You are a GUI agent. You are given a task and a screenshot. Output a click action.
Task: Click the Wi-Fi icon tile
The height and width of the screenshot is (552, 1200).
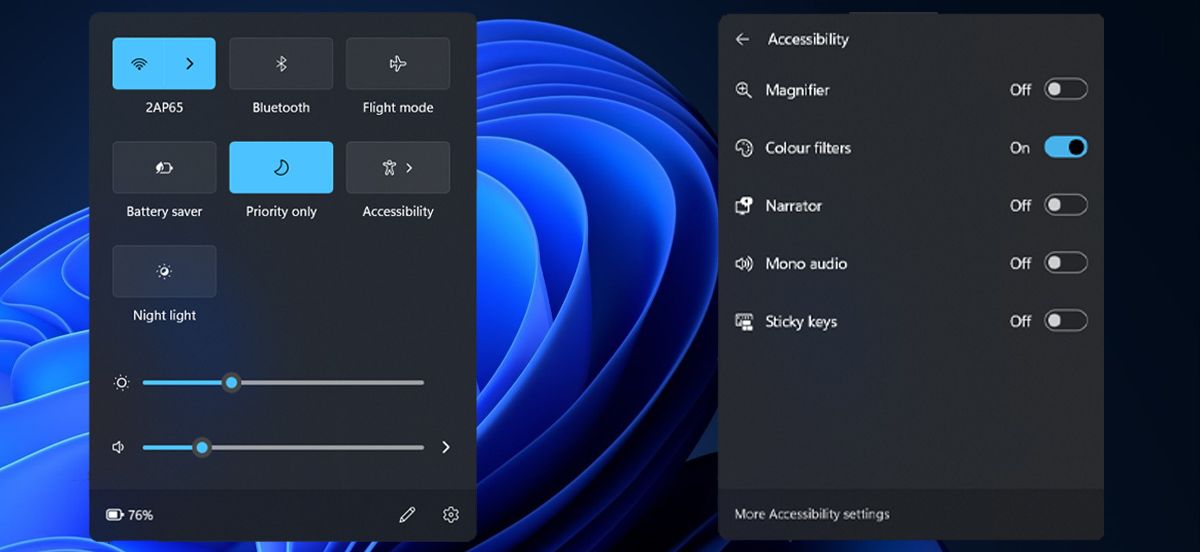click(138, 64)
